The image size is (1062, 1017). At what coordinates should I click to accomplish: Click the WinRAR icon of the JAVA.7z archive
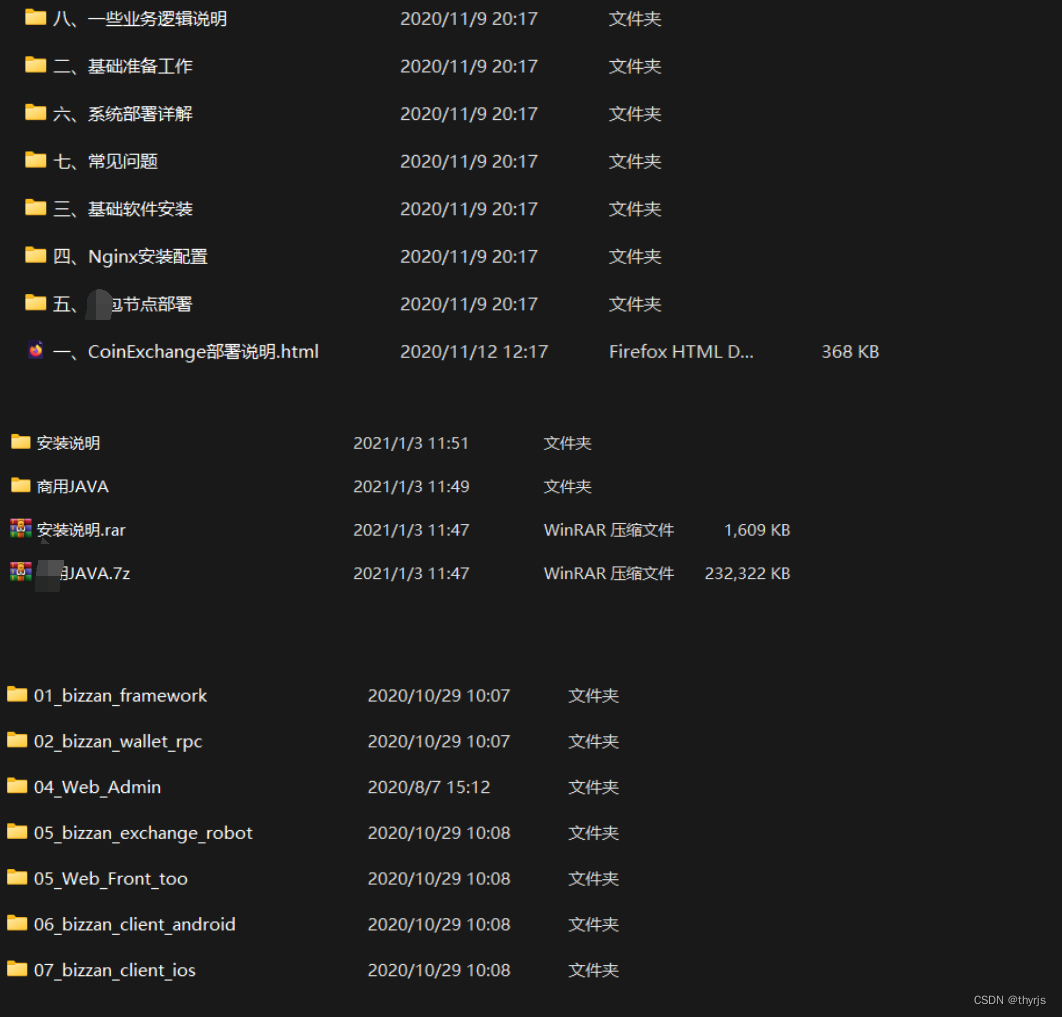[x=20, y=573]
